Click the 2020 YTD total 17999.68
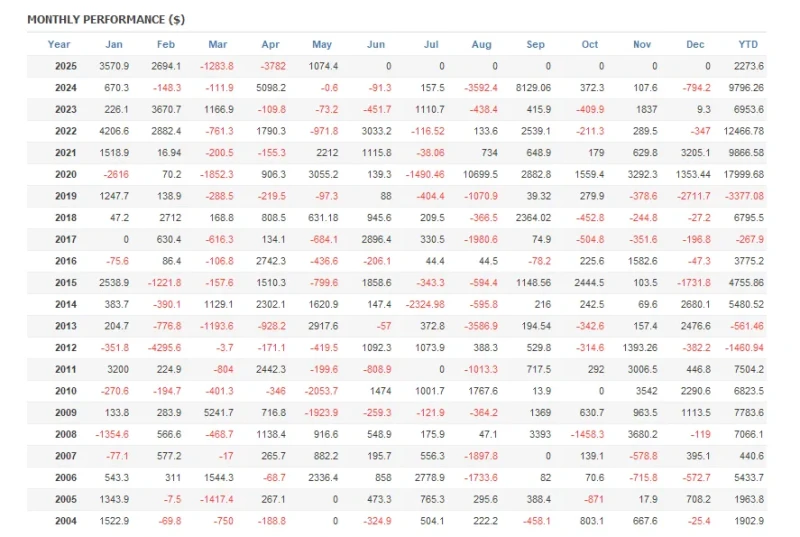Screen dimensions: 800x537 pos(743,174)
